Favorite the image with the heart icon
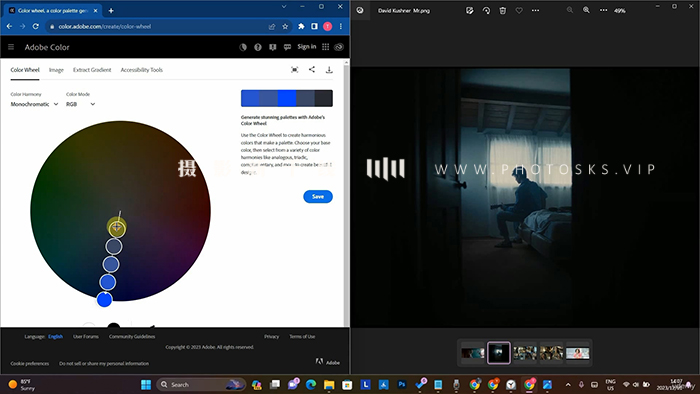Image resolution: width=700 pixels, height=394 pixels. tap(519, 10)
